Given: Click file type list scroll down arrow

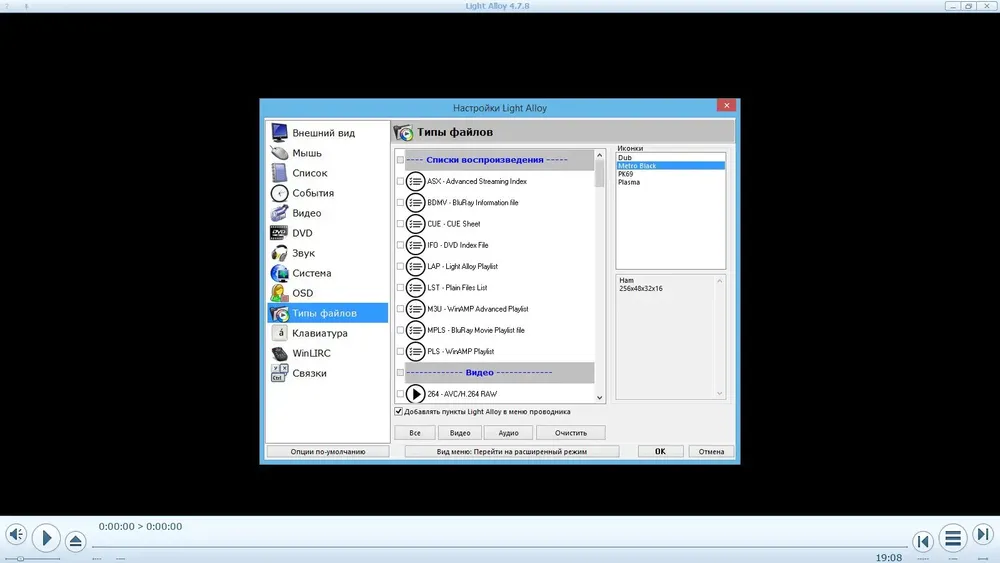Looking at the screenshot, I should click(x=599, y=398).
